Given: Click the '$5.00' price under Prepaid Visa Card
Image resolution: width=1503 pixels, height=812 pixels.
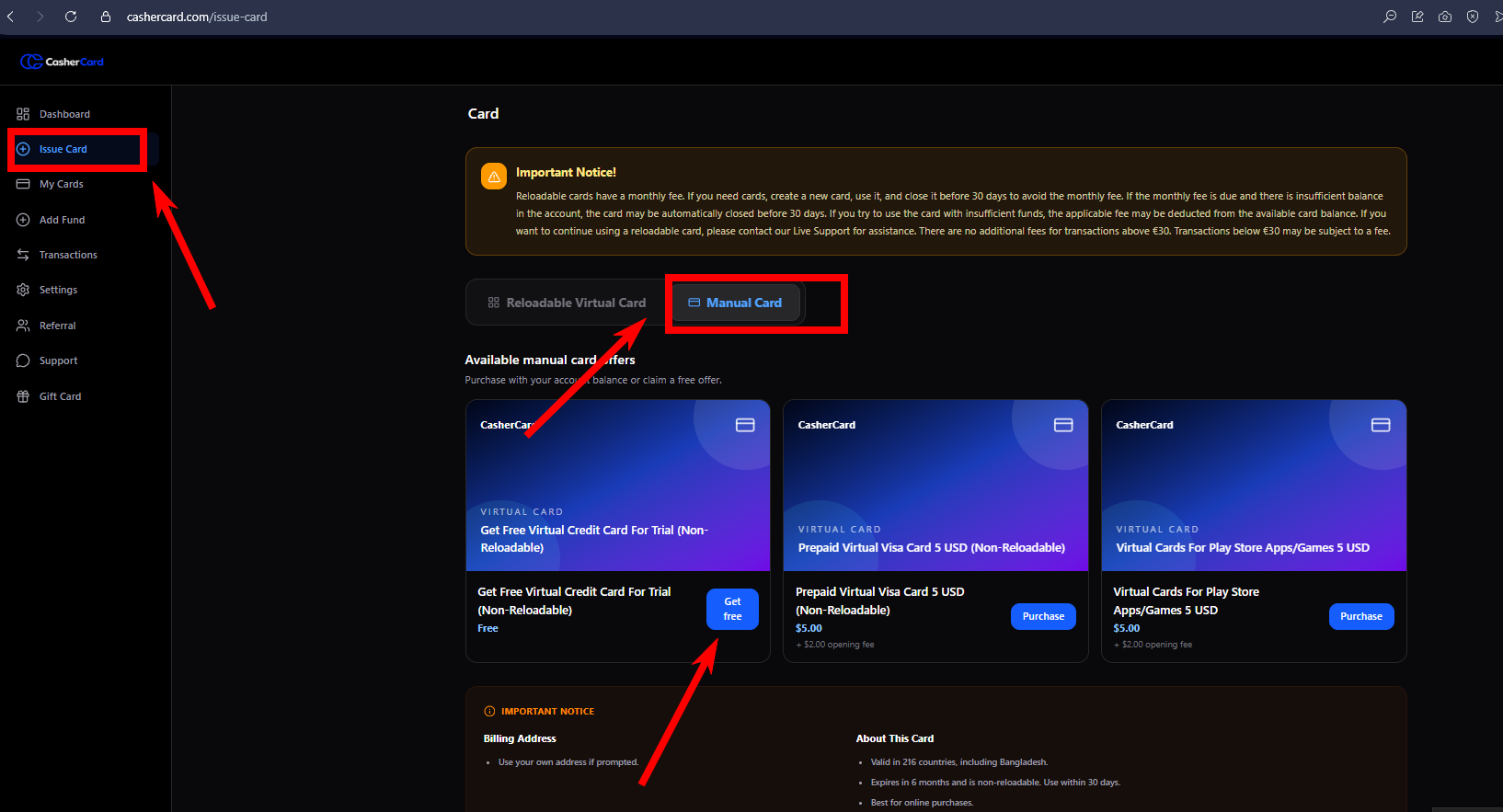Looking at the screenshot, I should [809, 628].
